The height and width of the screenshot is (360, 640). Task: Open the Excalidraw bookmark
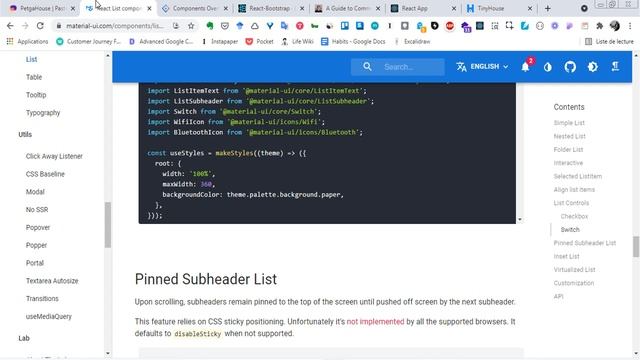click(412, 41)
